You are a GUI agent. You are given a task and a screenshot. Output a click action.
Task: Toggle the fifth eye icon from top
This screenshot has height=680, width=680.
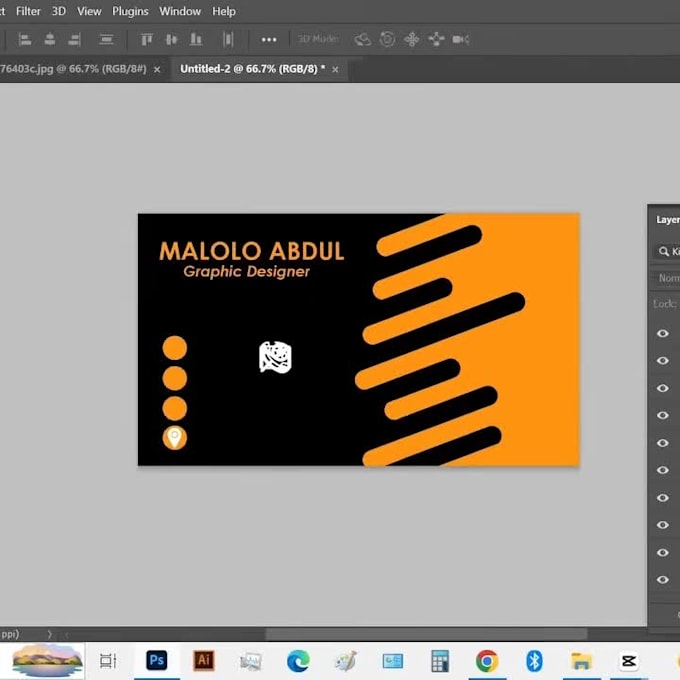click(x=663, y=443)
